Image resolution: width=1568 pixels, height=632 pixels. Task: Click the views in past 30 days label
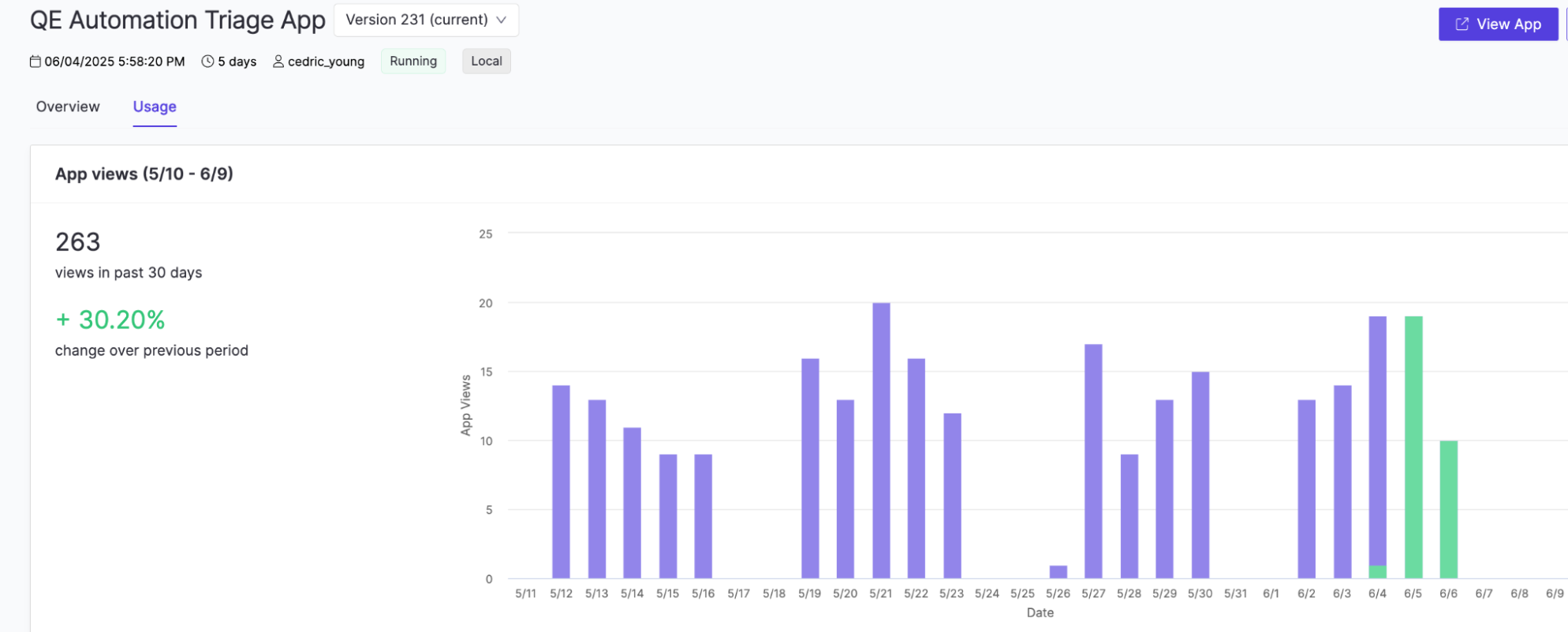coord(129,273)
